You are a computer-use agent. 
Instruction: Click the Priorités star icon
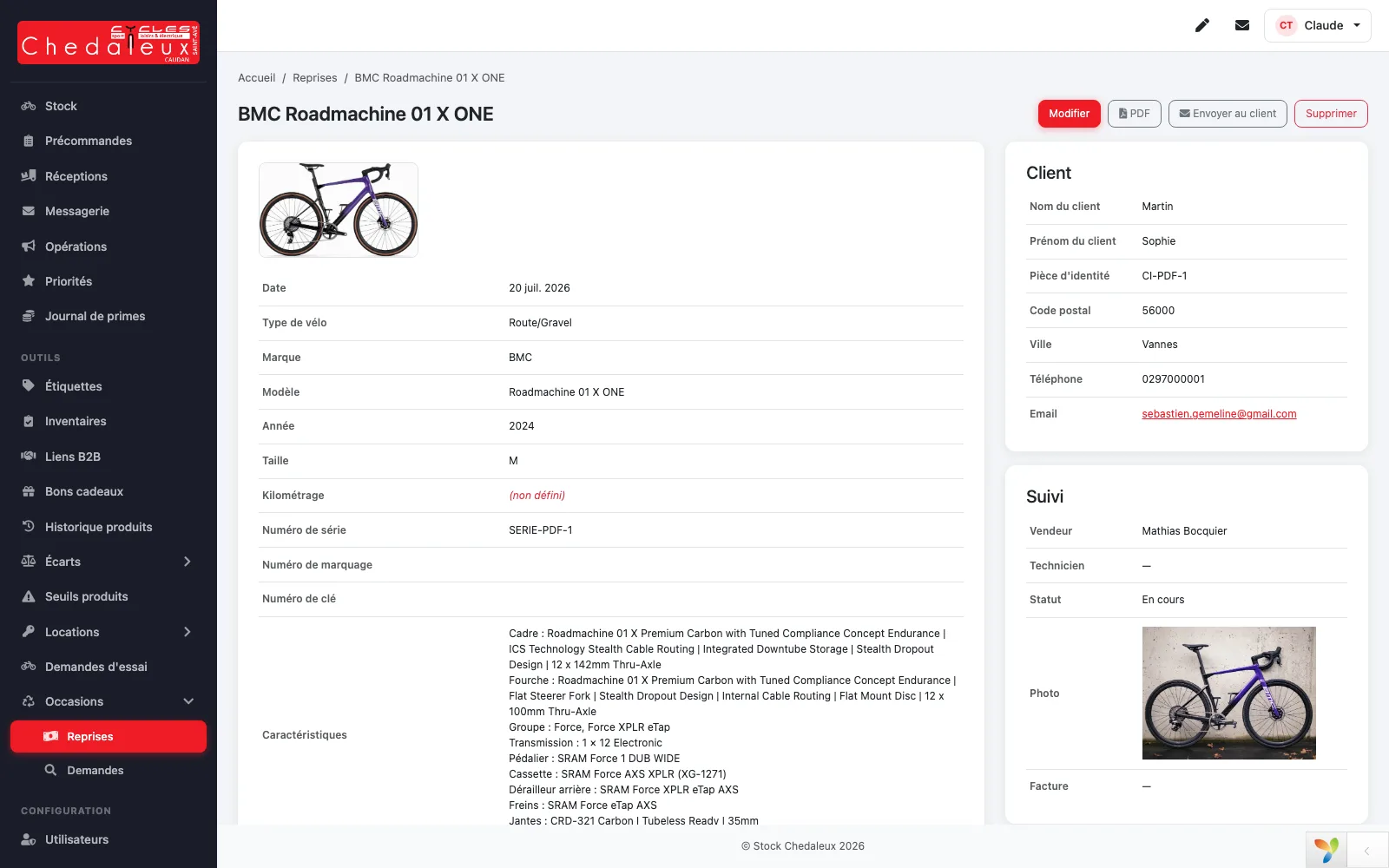29,281
